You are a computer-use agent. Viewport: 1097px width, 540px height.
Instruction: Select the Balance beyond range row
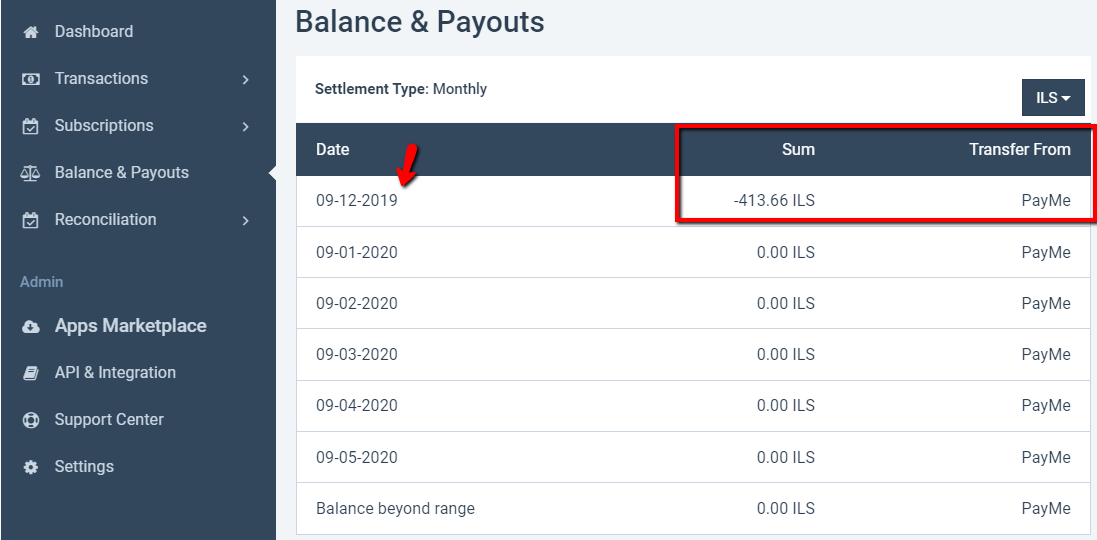(x=693, y=509)
